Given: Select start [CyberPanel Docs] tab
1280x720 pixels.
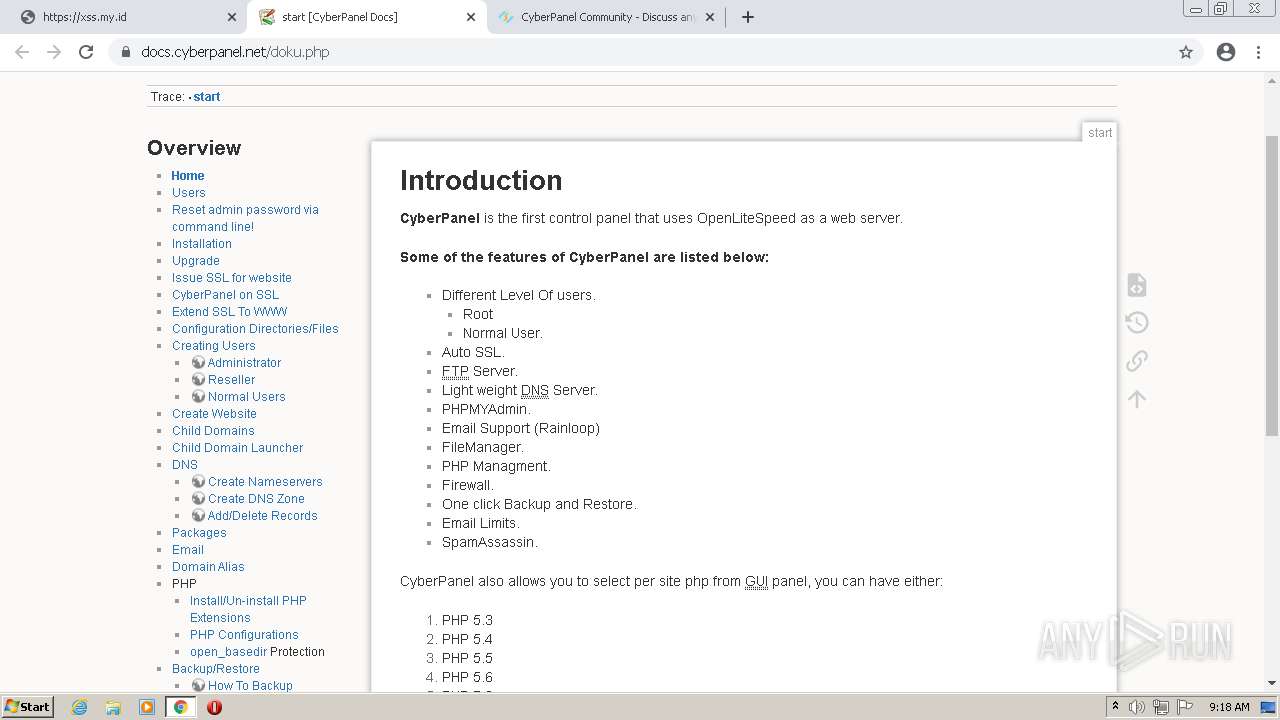Looking at the screenshot, I should [x=366, y=17].
